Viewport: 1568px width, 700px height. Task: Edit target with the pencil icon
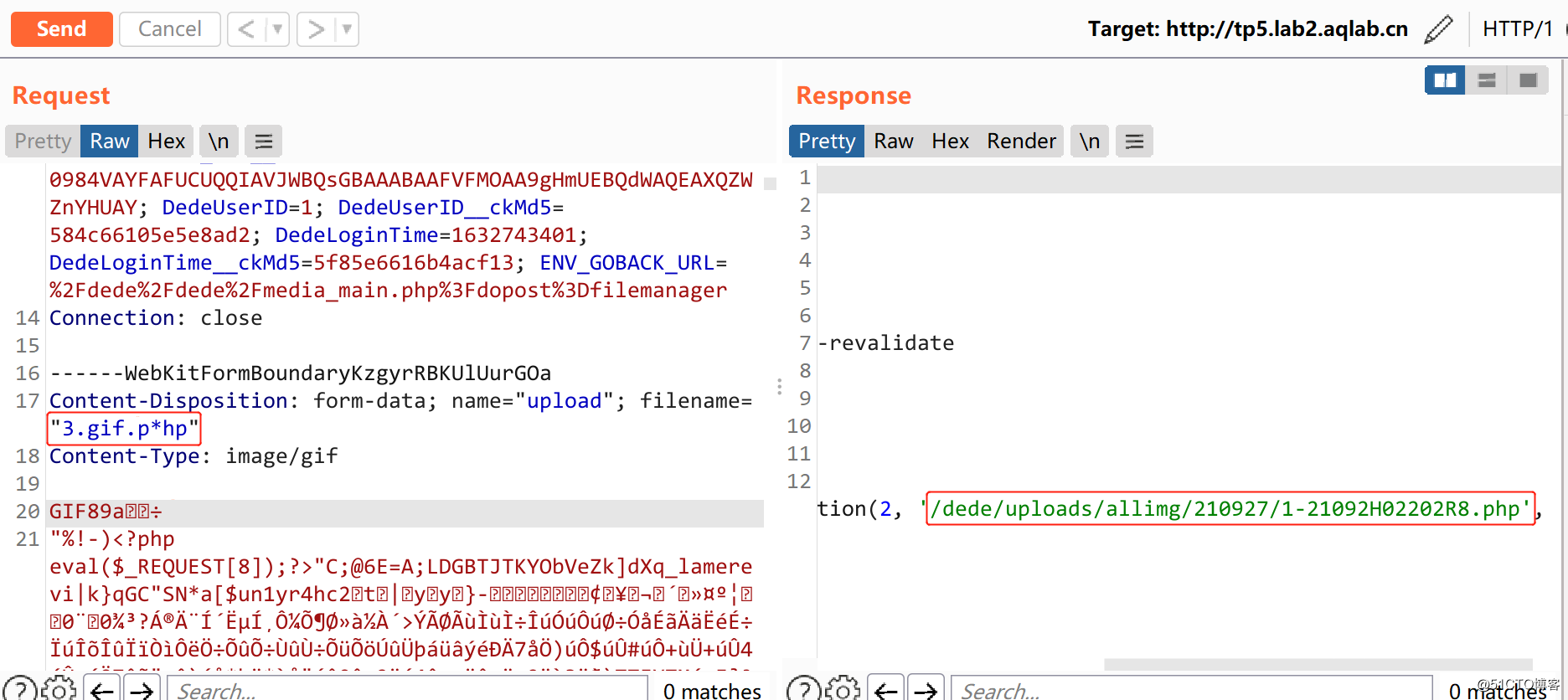1438,29
